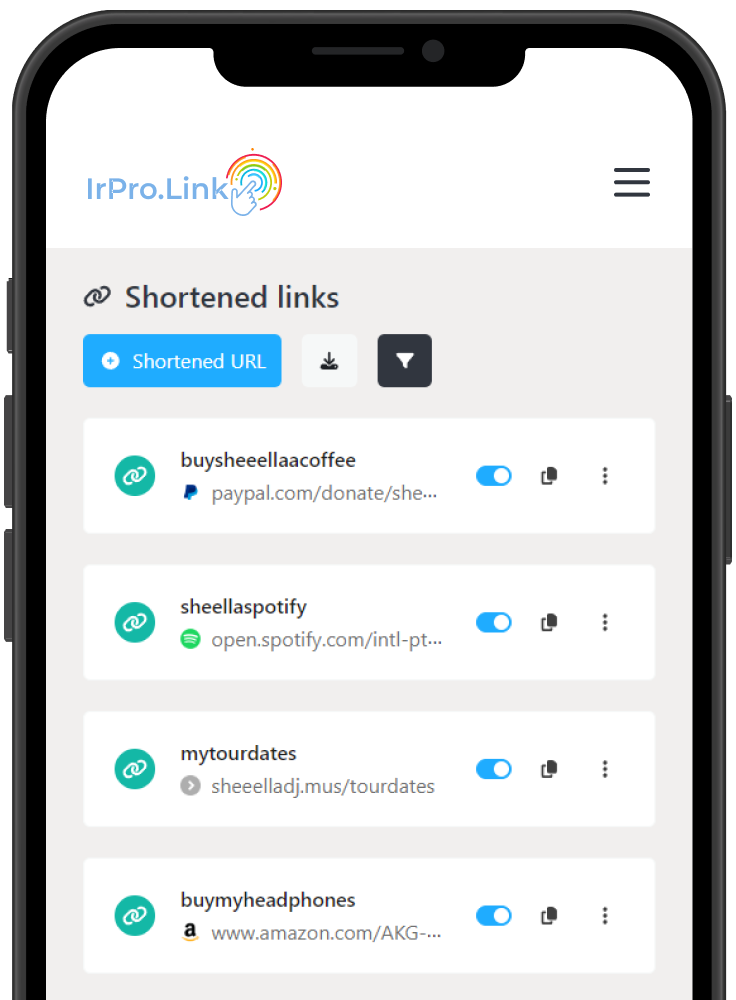736x1000 pixels.
Task: Add a new Shortened URL
Action: (182, 361)
